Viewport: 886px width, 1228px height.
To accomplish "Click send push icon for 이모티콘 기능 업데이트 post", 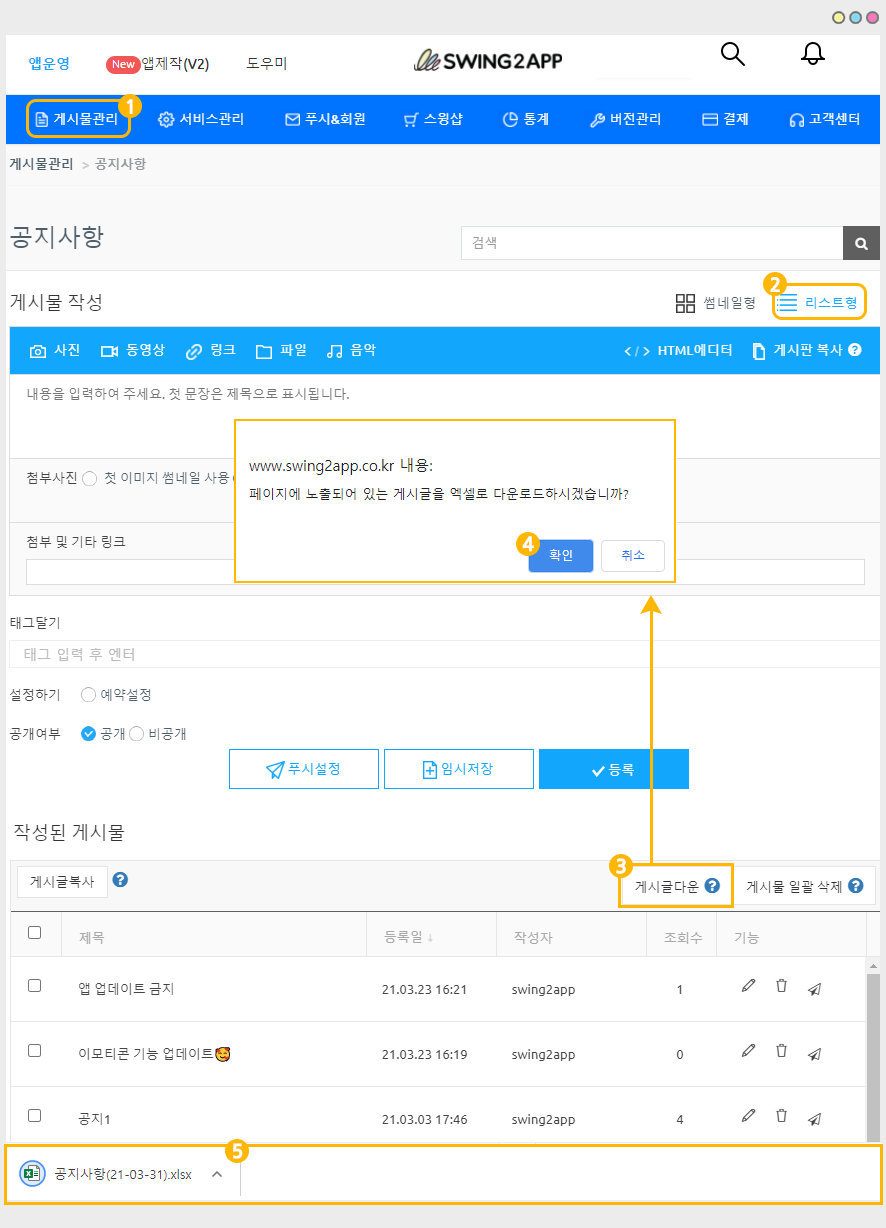I will (x=814, y=1053).
